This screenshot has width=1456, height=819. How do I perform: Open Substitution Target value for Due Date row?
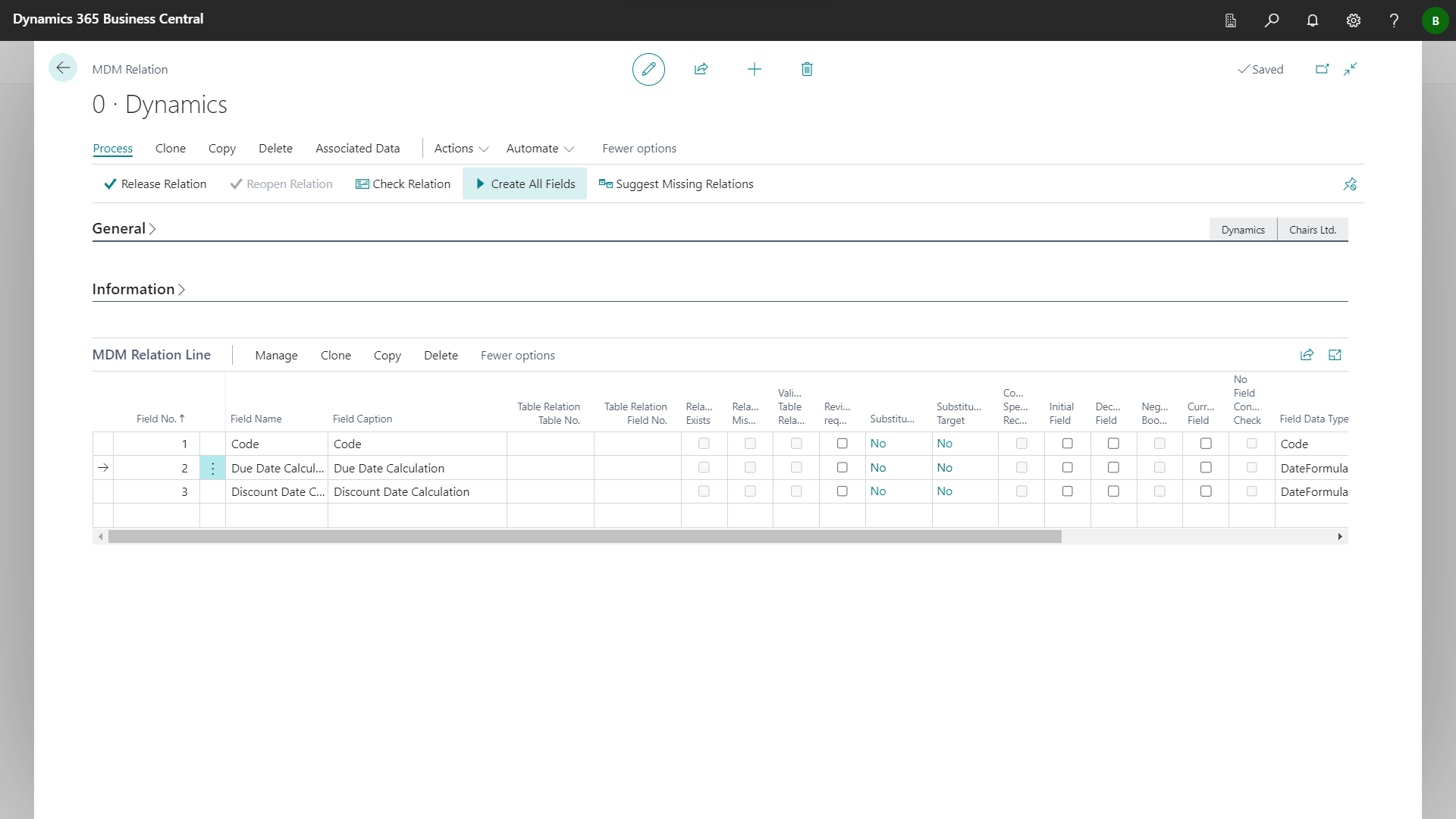pos(944,468)
